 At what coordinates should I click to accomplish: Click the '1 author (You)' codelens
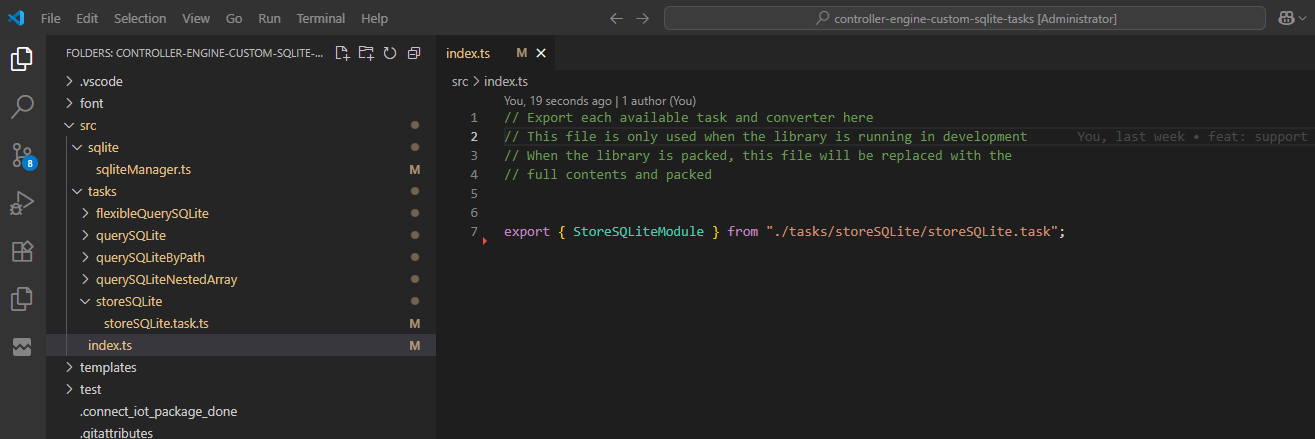(659, 101)
